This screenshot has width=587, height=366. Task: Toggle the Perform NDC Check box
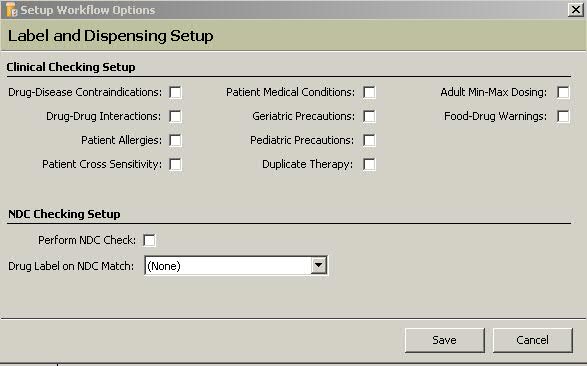click(x=149, y=240)
